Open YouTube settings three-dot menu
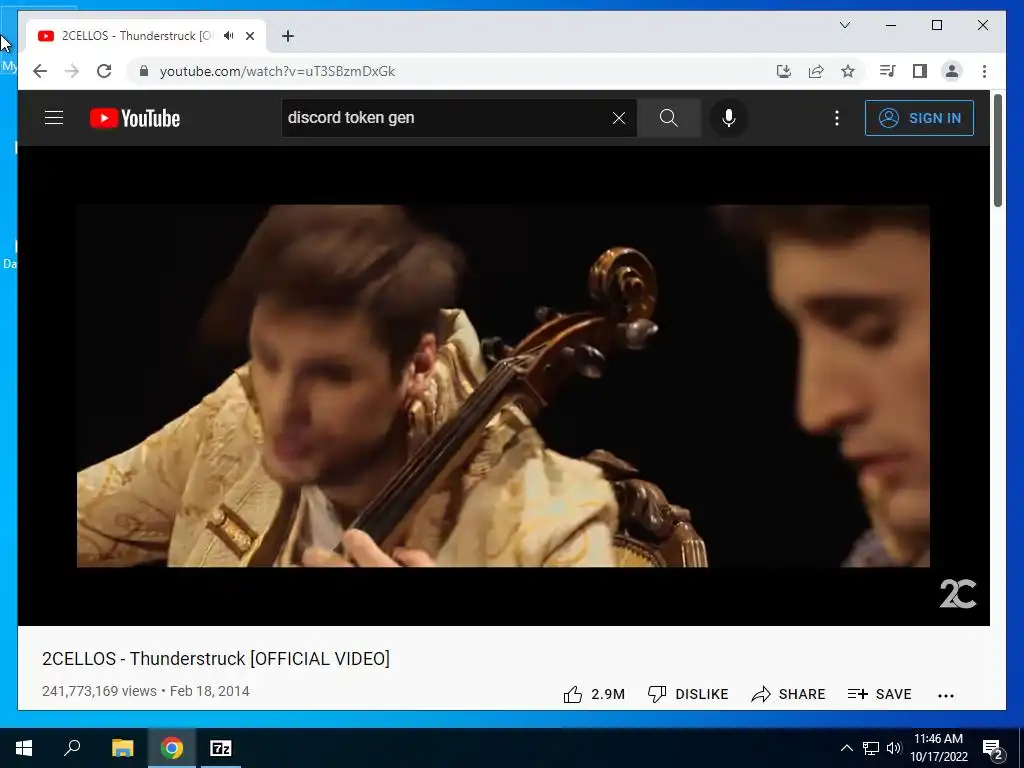The height and width of the screenshot is (768, 1024). coord(837,118)
